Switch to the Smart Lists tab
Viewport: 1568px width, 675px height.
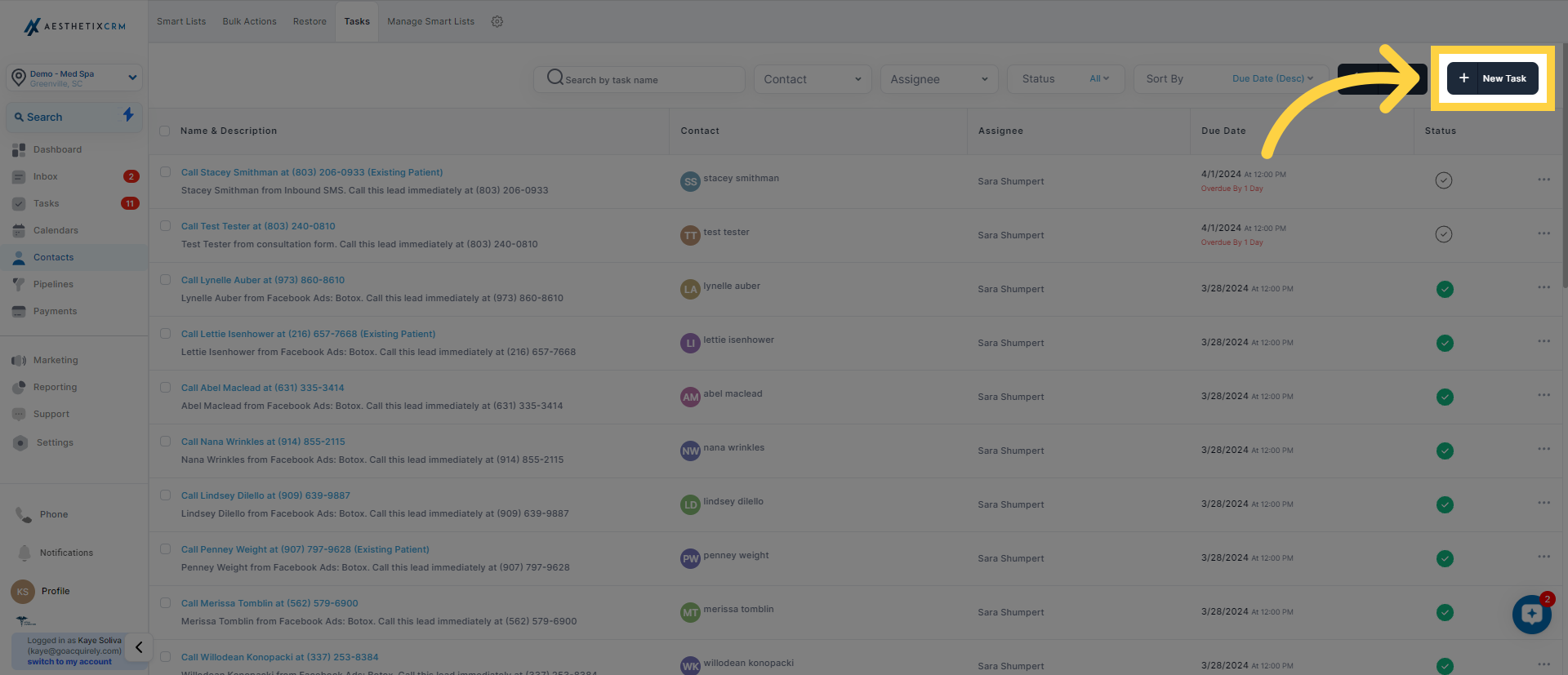[x=181, y=21]
